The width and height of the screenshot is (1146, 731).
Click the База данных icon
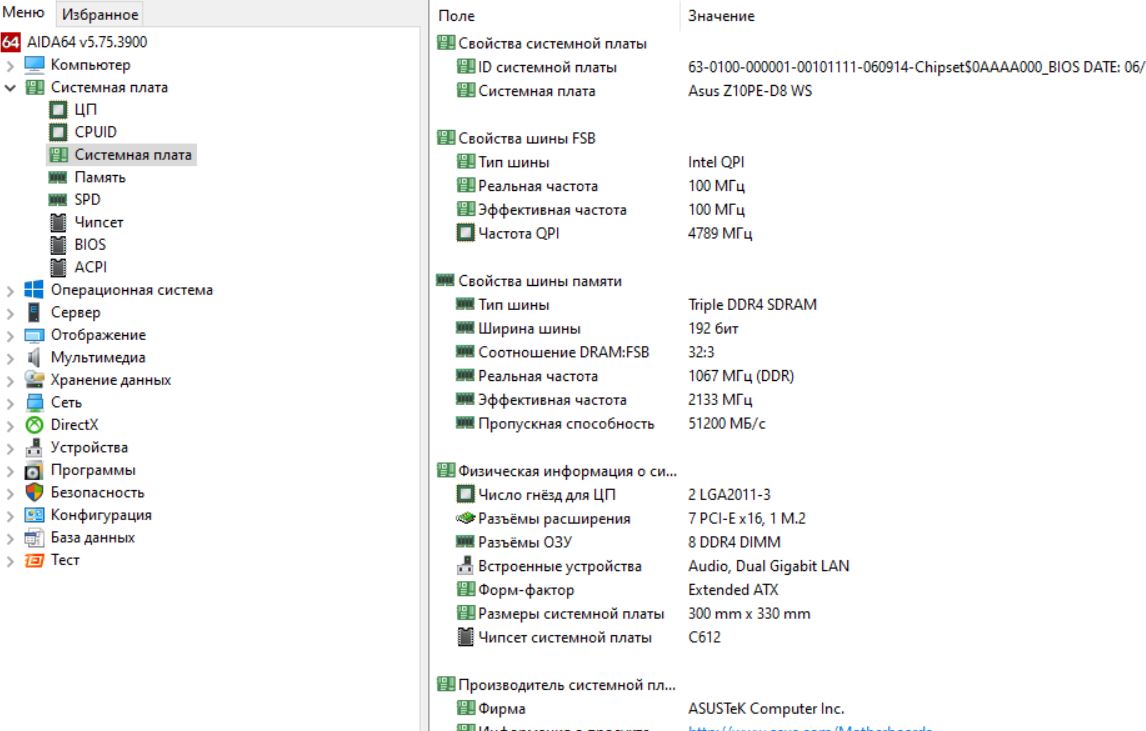click(34, 538)
